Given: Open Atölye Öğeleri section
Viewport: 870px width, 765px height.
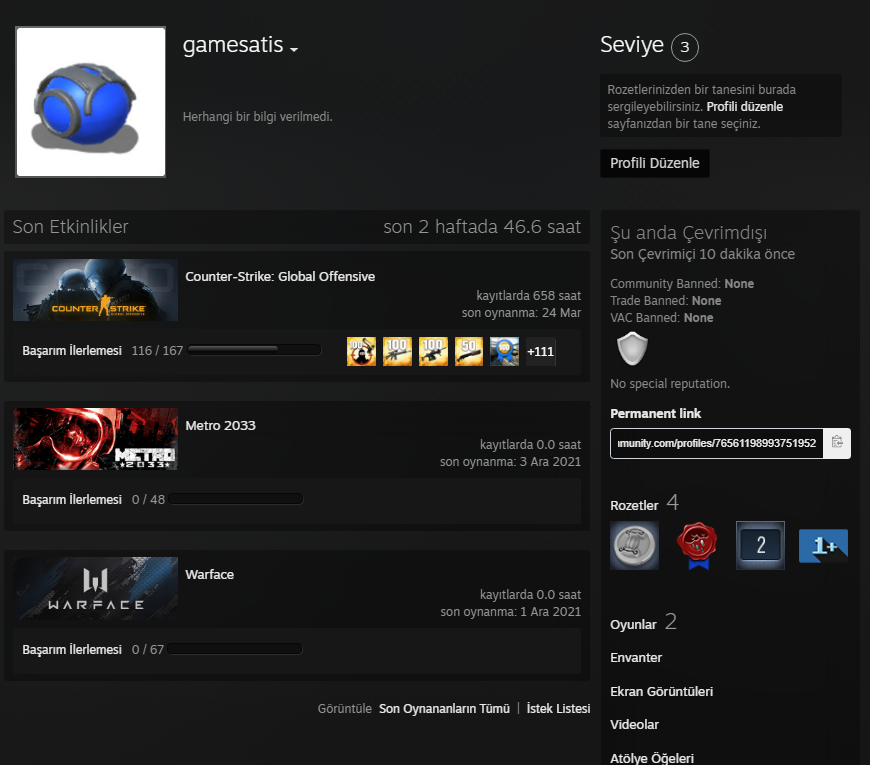Looking at the screenshot, I should click(652, 758).
